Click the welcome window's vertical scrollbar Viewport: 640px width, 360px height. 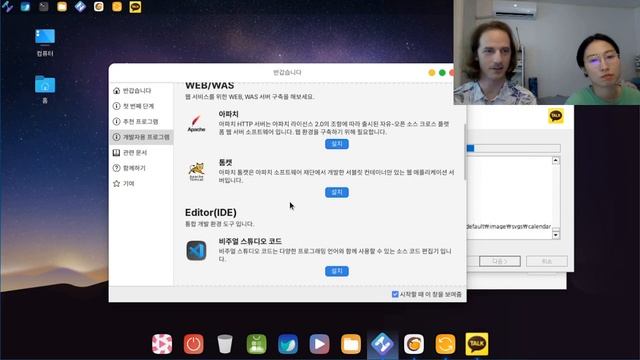[465, 152]
